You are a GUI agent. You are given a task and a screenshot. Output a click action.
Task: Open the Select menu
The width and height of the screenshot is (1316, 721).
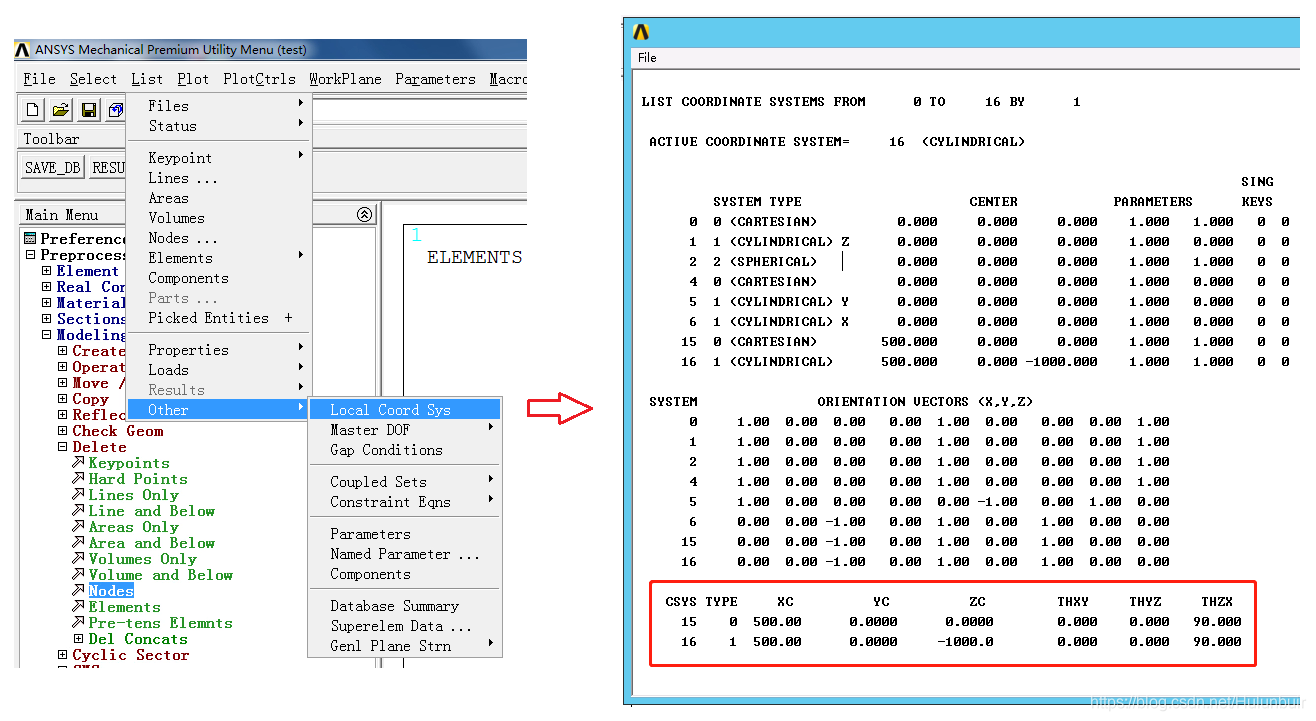(x=93, y=79)
